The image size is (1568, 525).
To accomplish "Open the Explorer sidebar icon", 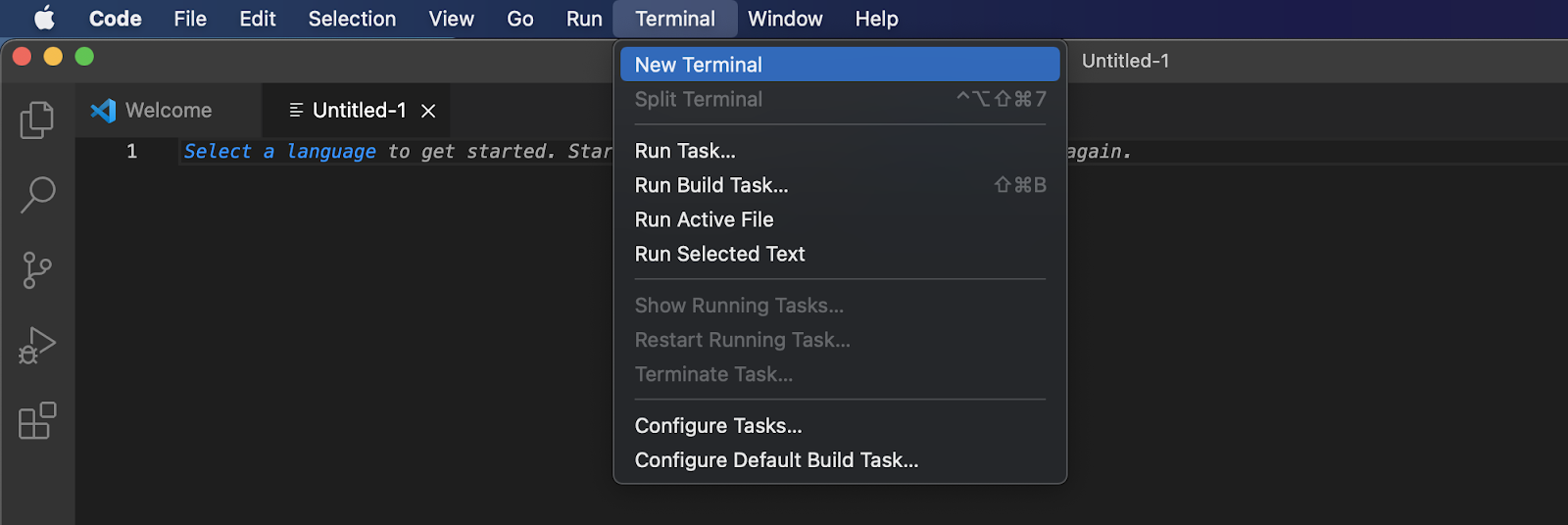I will 37,119.
